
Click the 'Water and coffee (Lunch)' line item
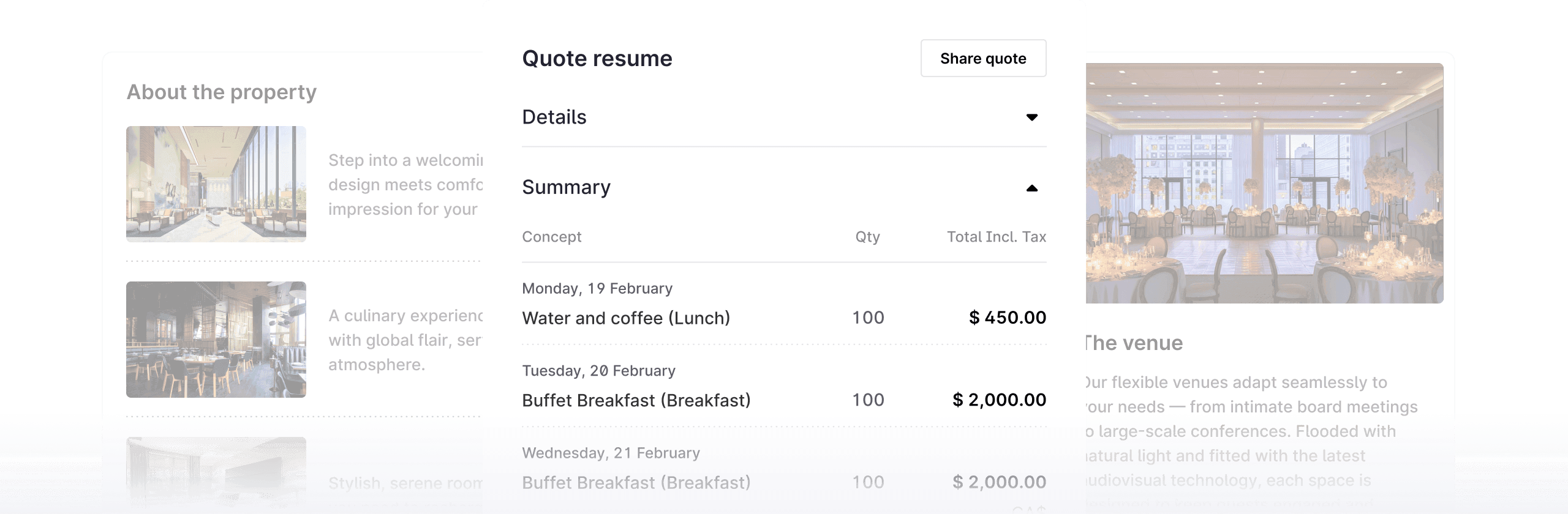click(625, 318)
